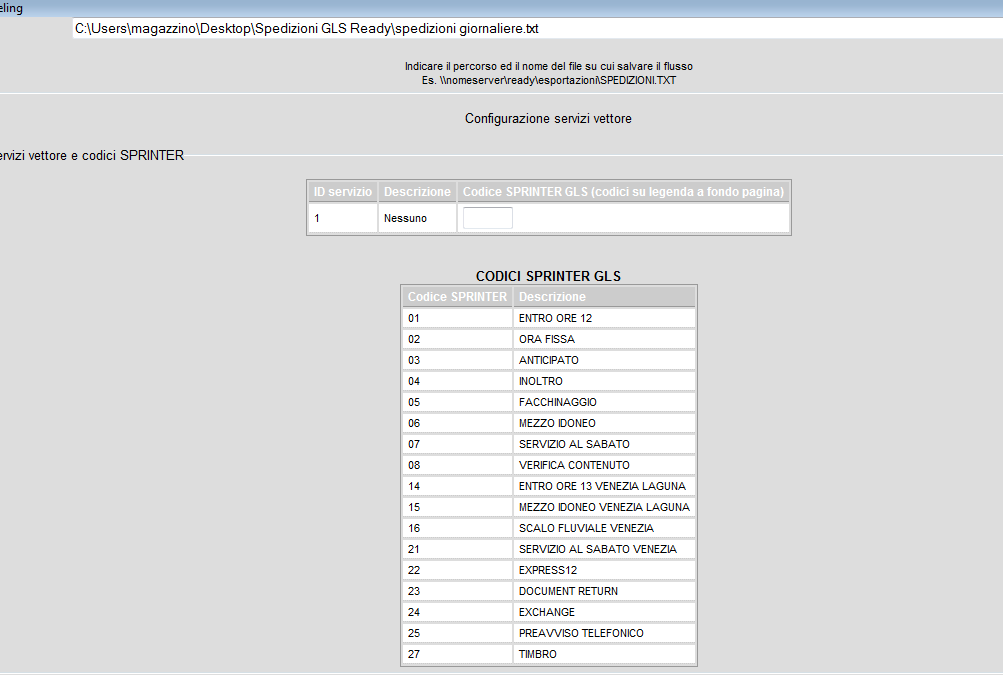
Task: Click the export file path input field
Action: [537, 29]
